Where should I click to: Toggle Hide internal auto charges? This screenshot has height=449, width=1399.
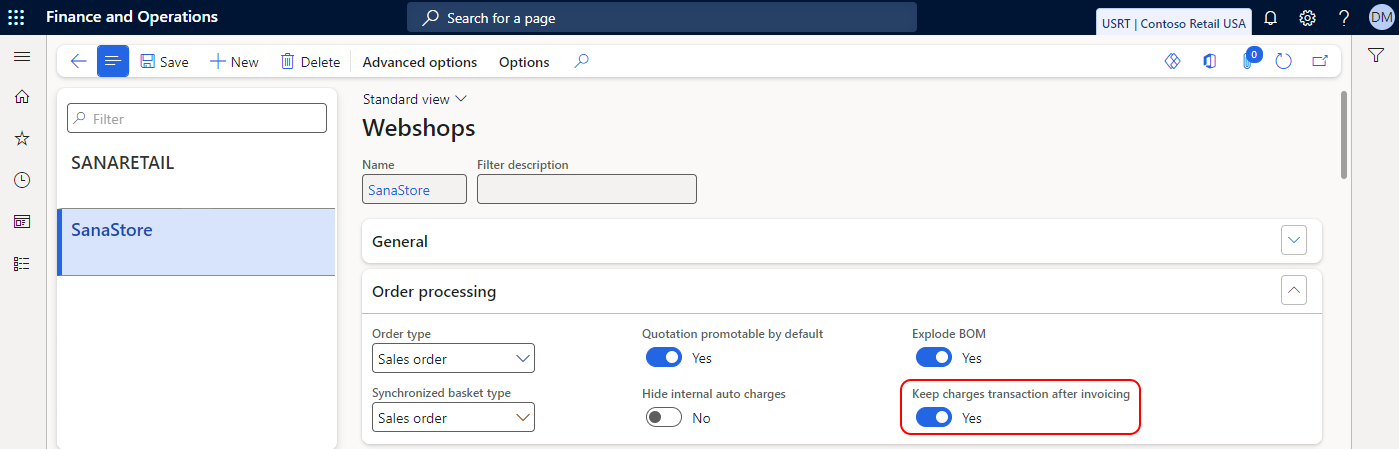(664, 417)
